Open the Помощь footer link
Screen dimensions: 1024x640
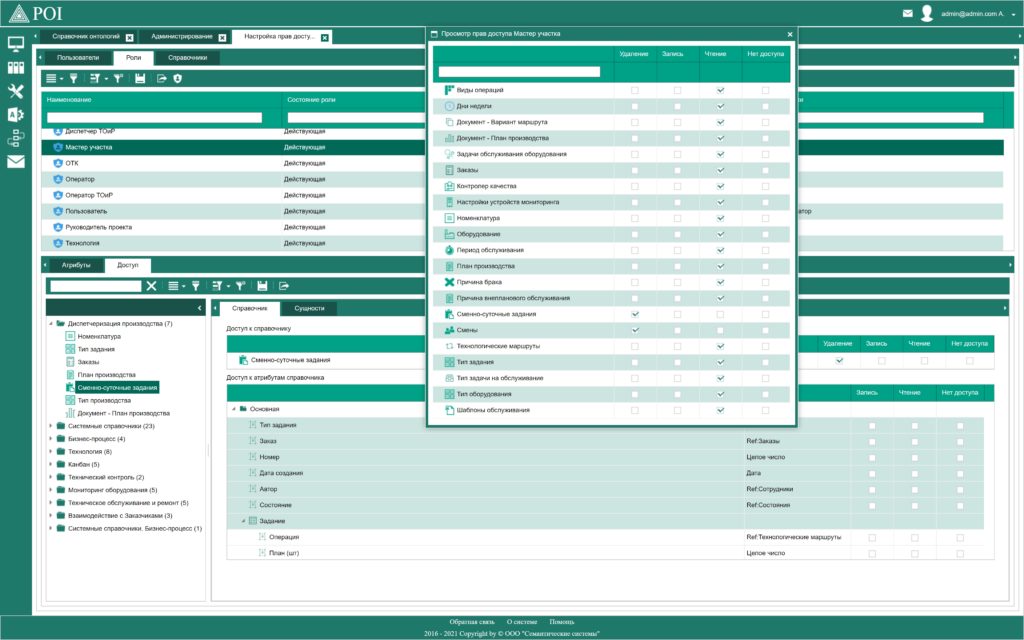pos(562,622)
